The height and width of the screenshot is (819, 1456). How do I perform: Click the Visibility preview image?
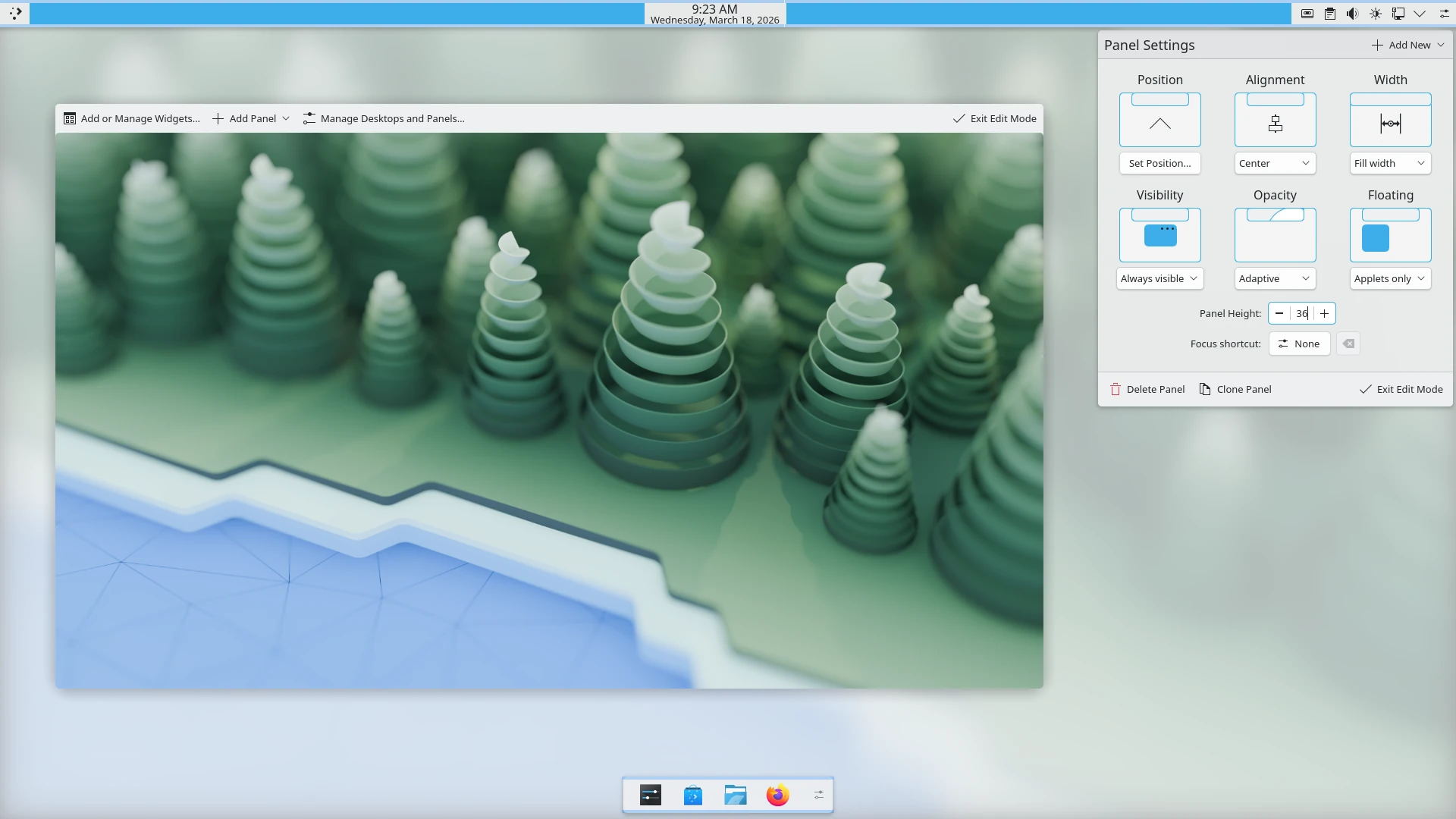[1160, 235]
